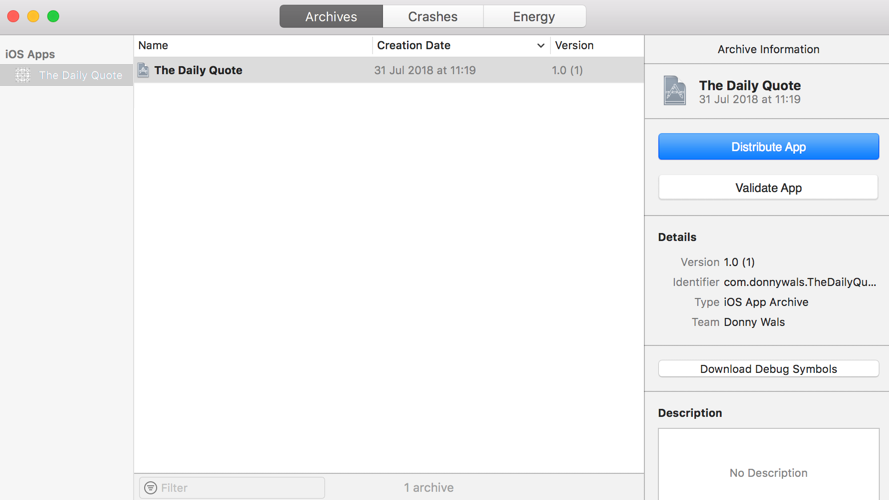Screen dimensions: 889x500
Task: Click the Description text box
Action: pos(768,464)
